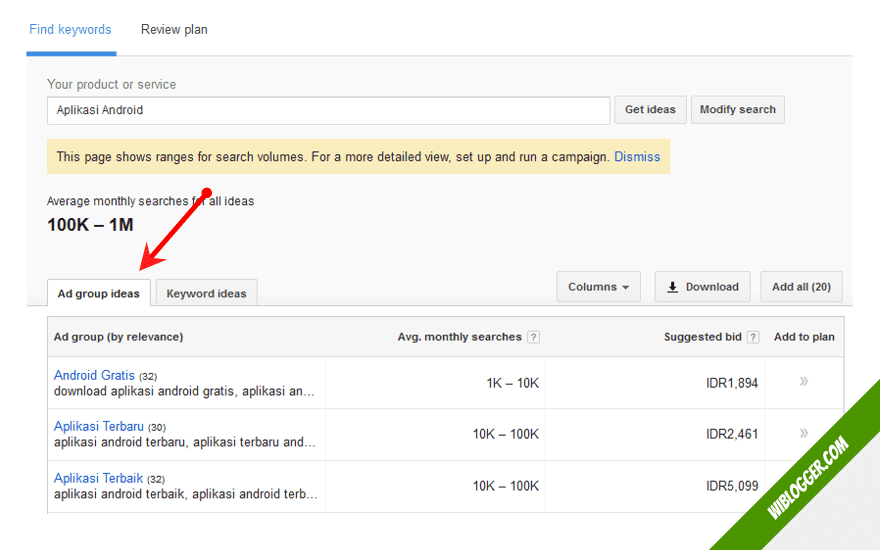Open the Aplikasi Terbaru ad group
Image resolution: width=880 pixels, height=550 pixels.
pos(99,426)
